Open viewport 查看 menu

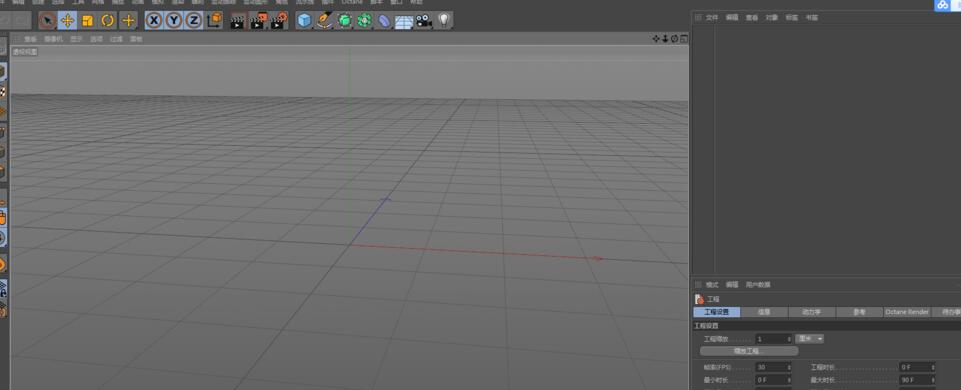click(30, 39)
